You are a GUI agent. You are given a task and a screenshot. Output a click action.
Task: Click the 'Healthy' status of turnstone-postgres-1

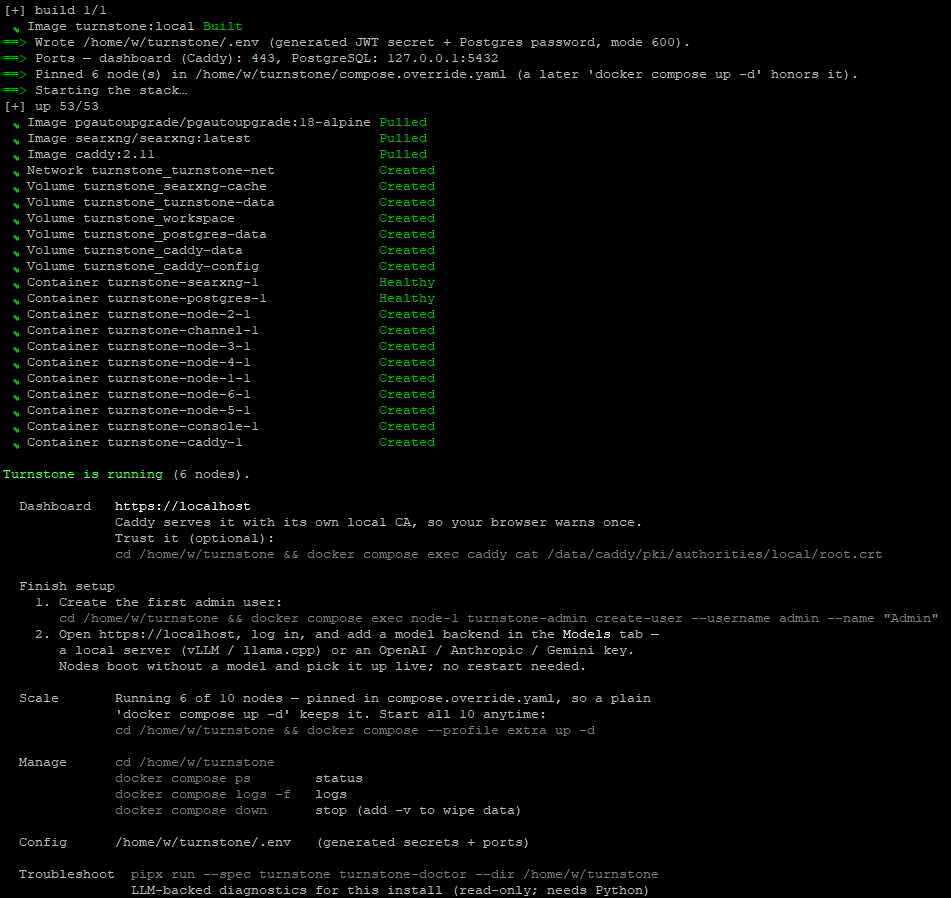[x=407, y=298]
